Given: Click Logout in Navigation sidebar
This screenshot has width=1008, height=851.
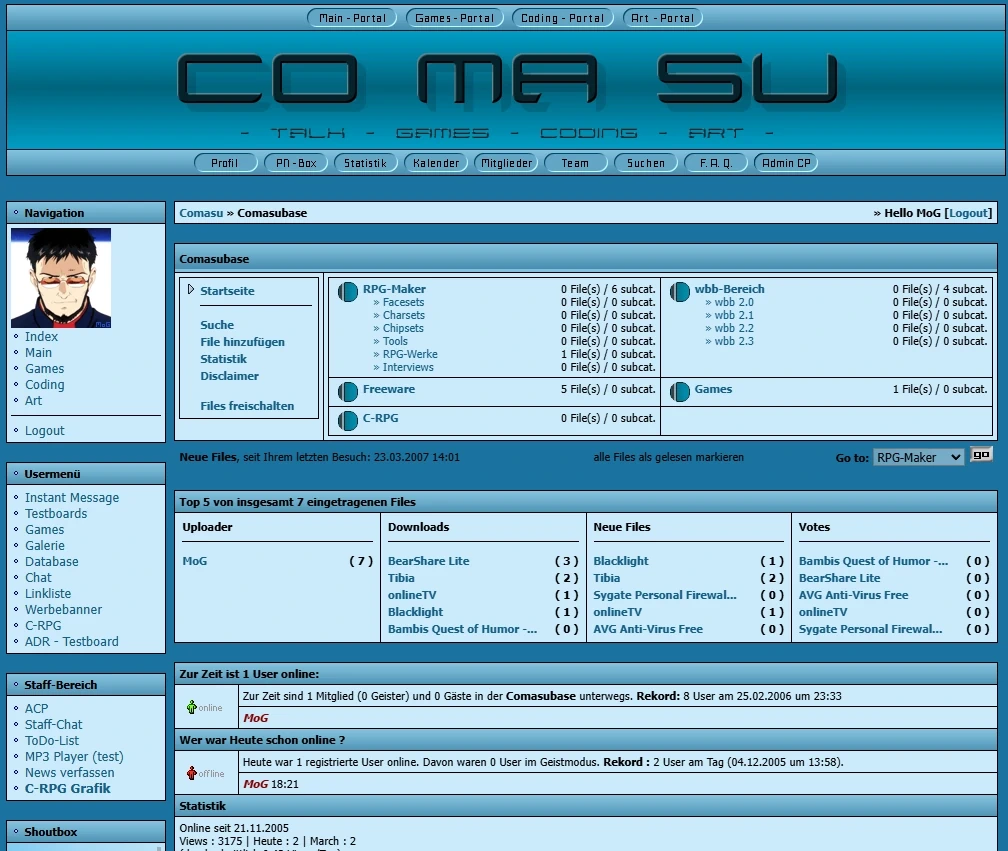Looking at the screenshot, I should (44, 431).
